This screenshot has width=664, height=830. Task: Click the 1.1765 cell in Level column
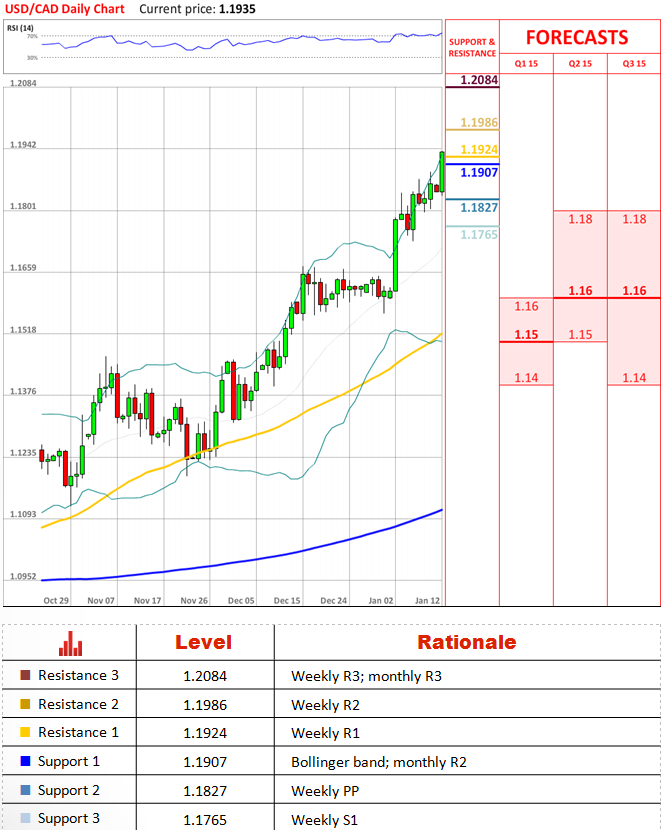point(205,820)
